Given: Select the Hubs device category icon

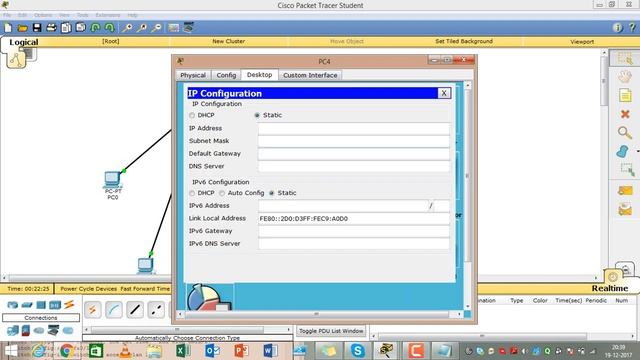Looking at the screenshot, I should [41, 305].
